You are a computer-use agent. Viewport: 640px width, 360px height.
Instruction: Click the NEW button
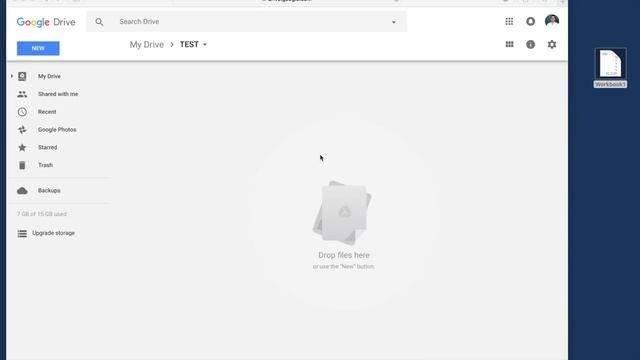38,48
